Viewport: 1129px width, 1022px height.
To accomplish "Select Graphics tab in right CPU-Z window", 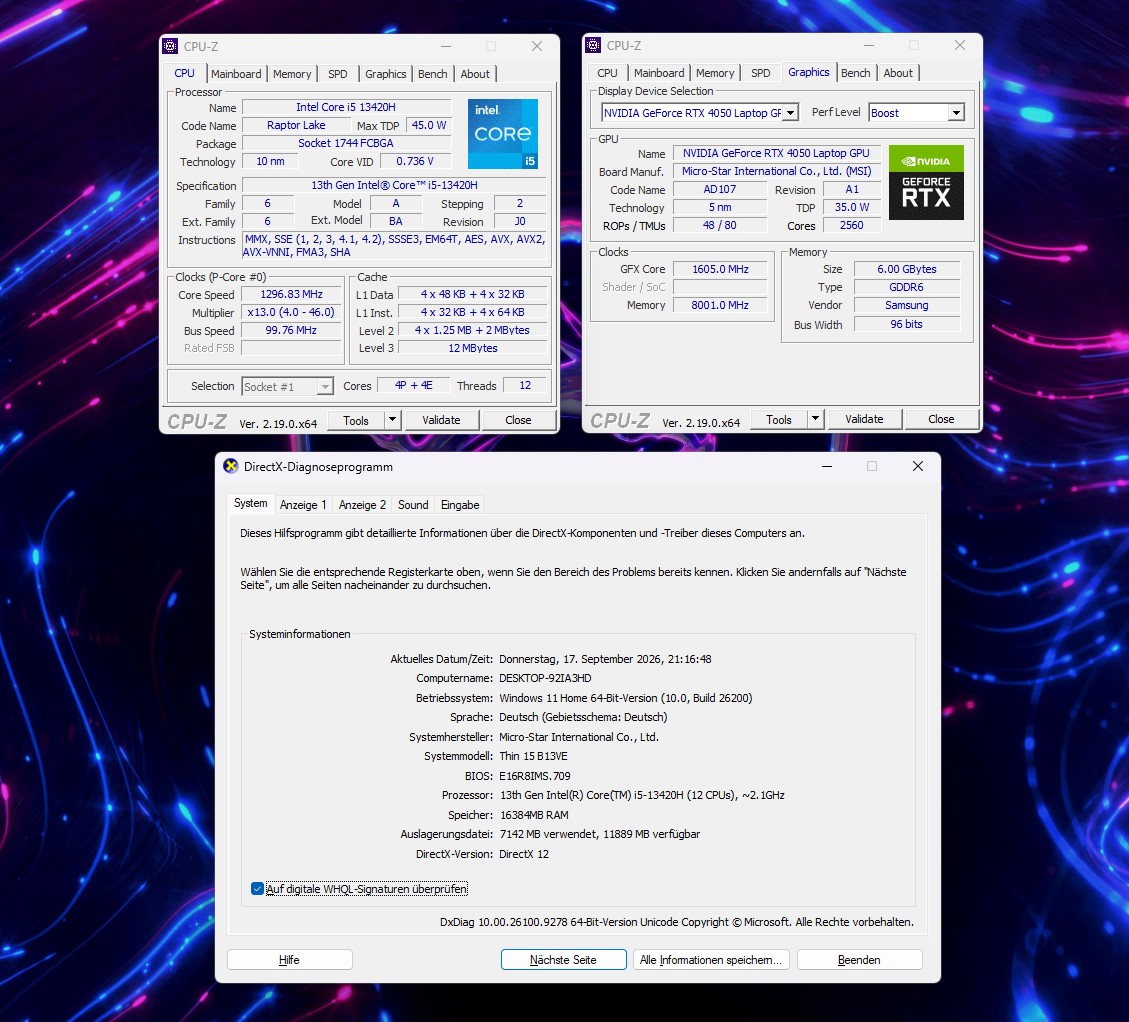I will click(x=809, y=72).
